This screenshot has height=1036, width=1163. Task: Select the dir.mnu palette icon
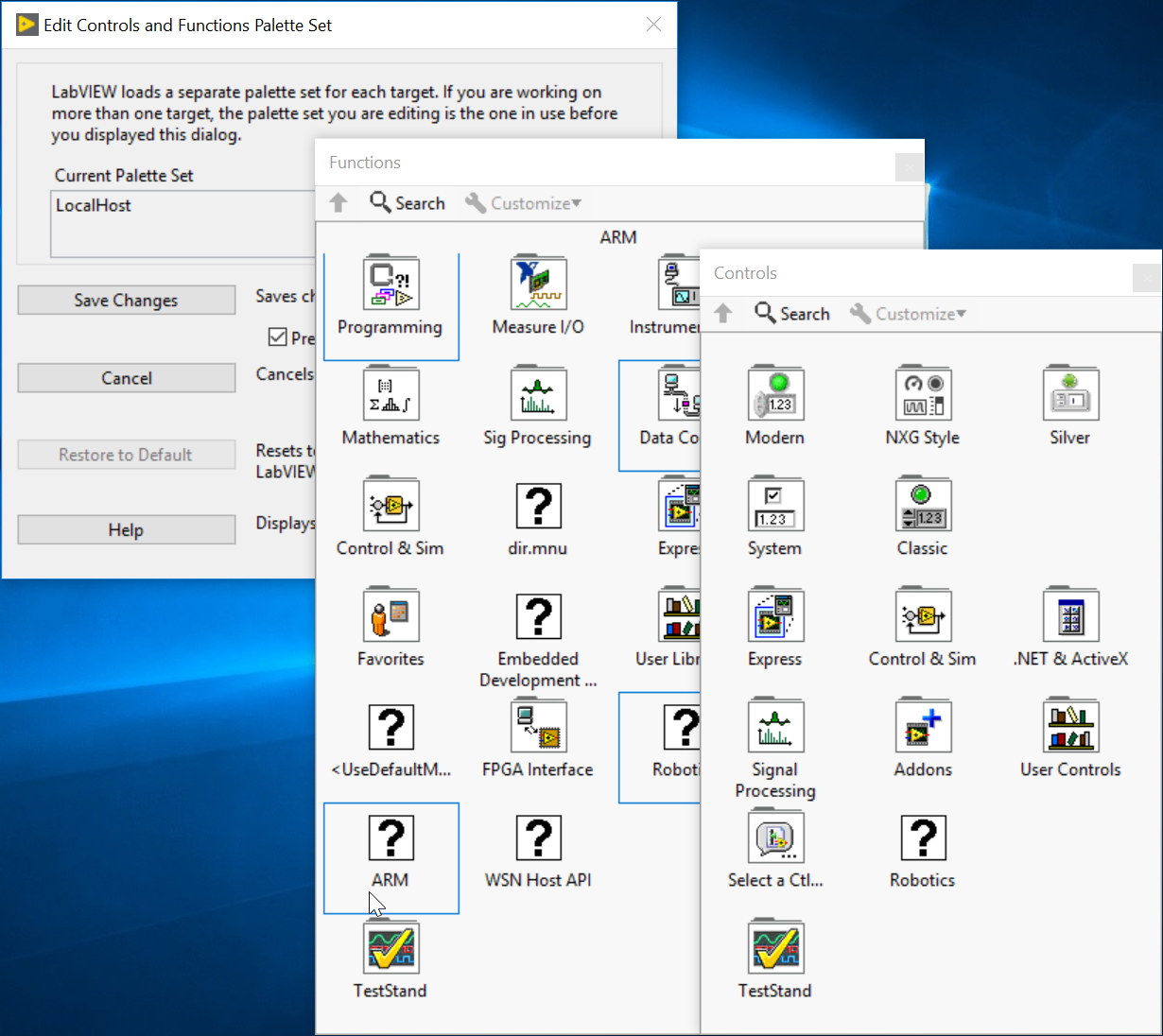[x=538, y=505]
